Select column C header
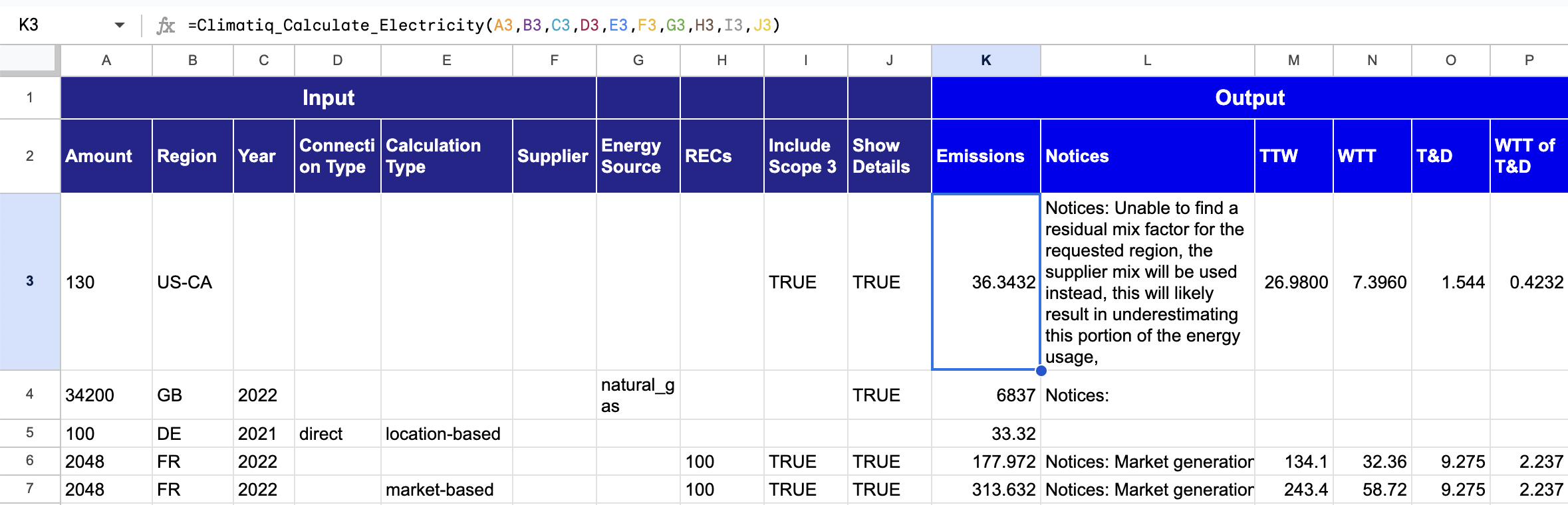The height and width of the screenshot is (505, 1568). click(264, 60)
